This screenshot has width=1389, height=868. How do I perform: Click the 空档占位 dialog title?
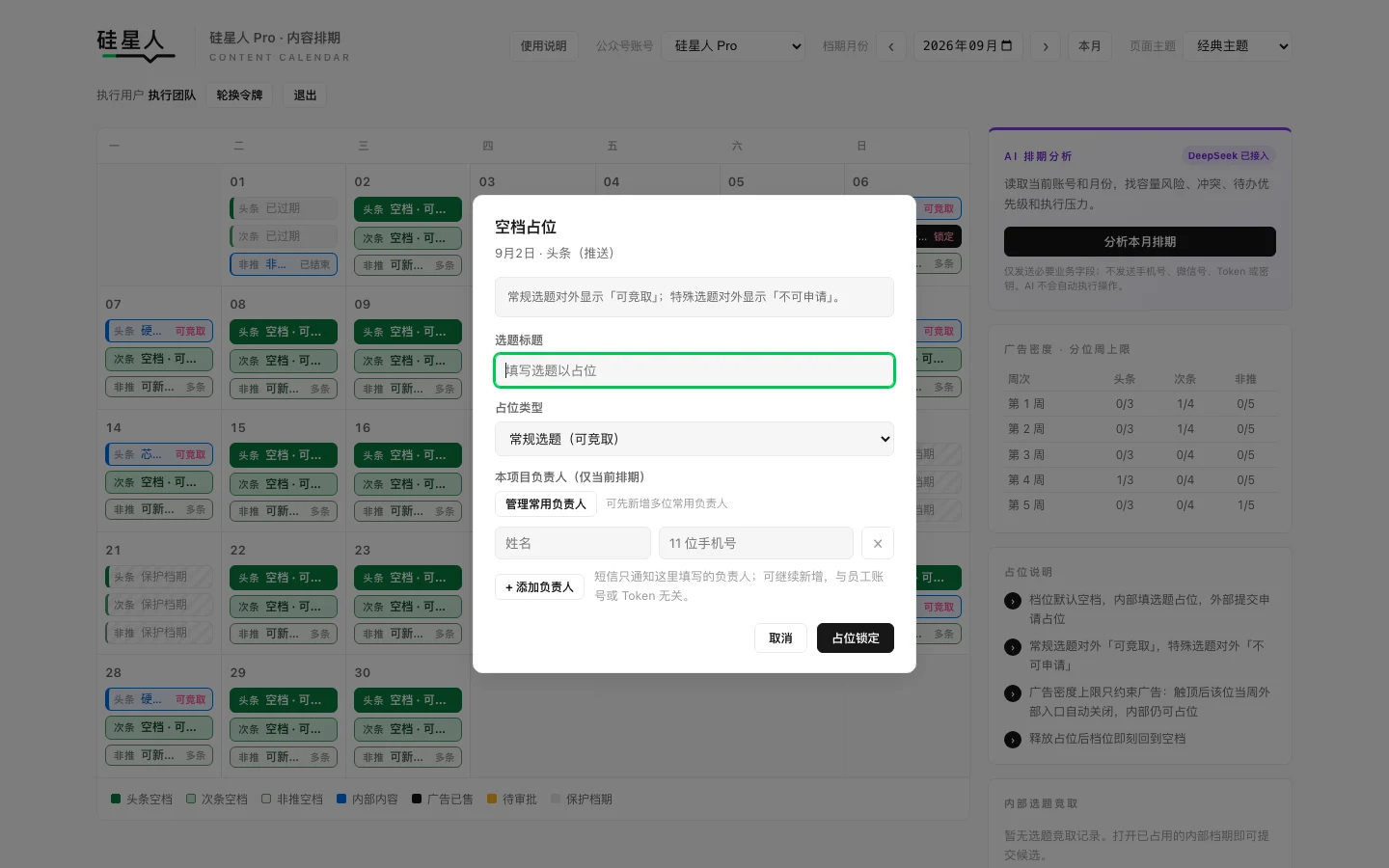[526, 227]
